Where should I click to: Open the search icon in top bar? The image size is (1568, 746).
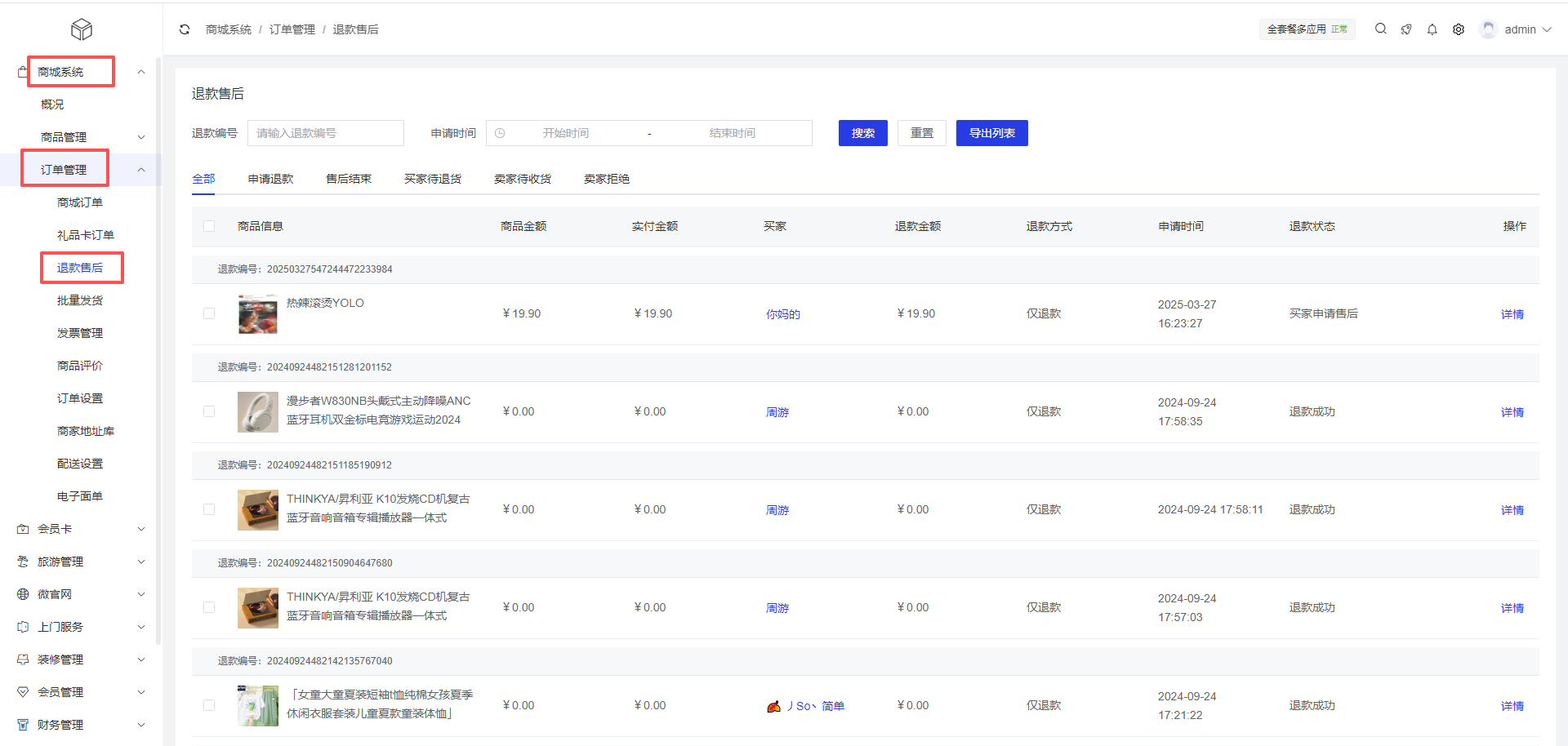1380,29
